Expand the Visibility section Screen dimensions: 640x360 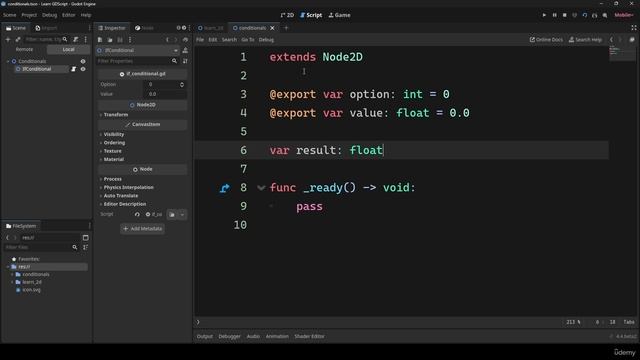point(113,134)
